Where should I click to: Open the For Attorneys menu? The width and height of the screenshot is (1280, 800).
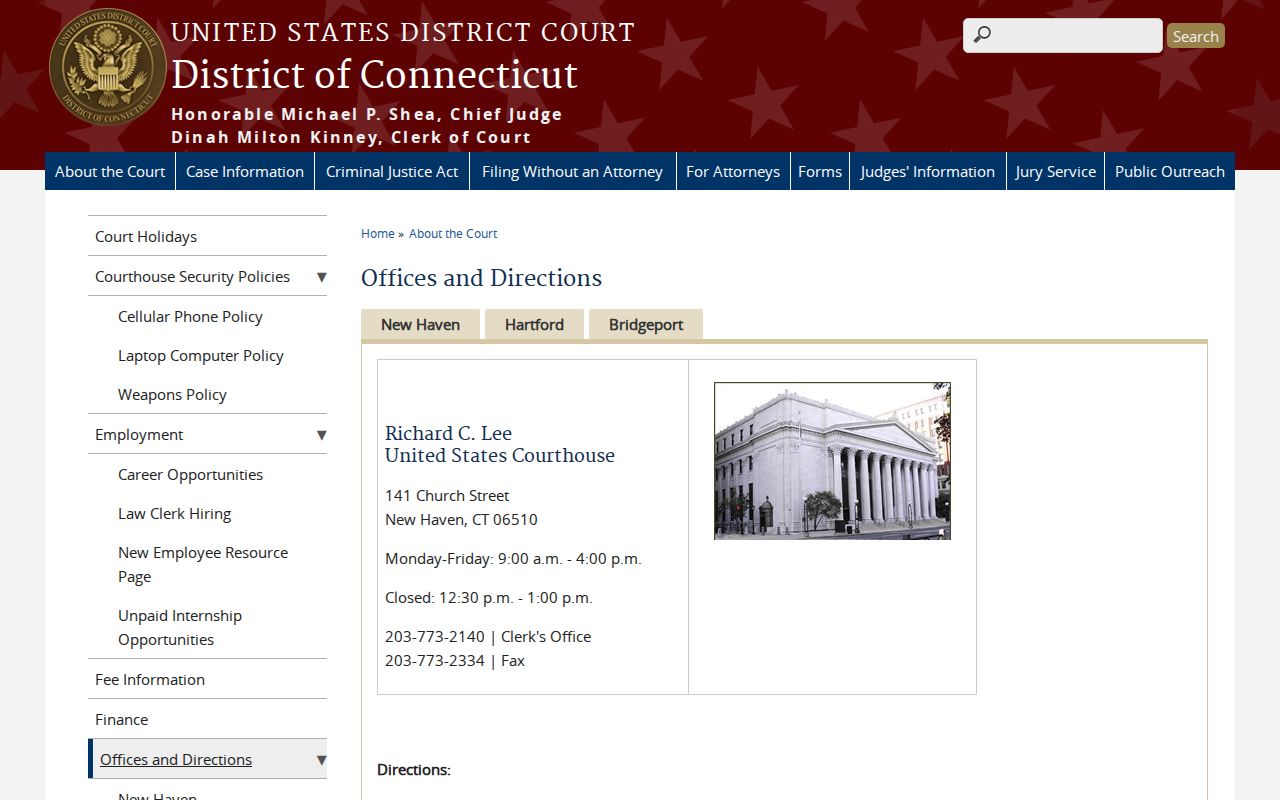pos(733,171)
